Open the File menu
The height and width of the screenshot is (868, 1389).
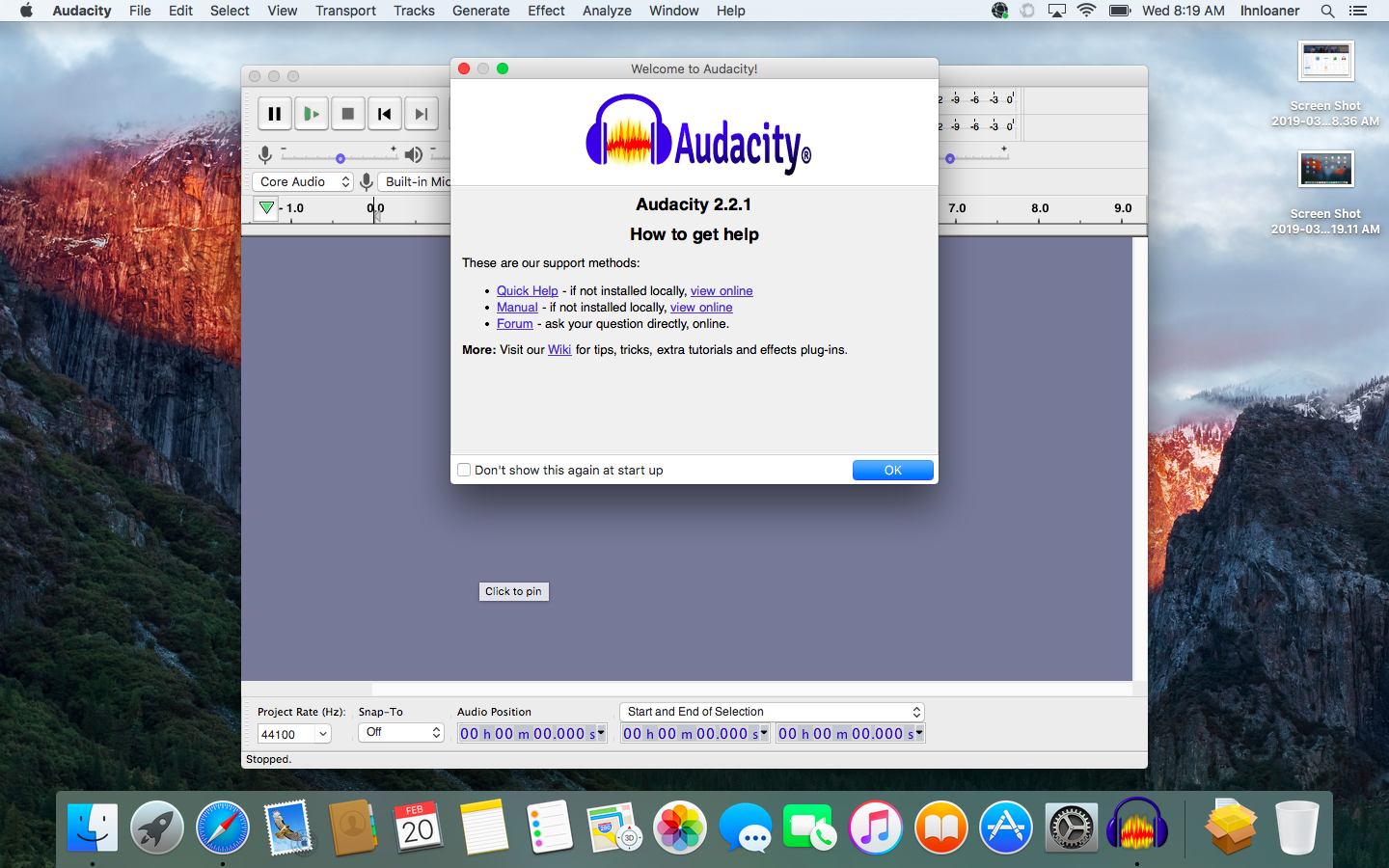[x=140, y=11]
